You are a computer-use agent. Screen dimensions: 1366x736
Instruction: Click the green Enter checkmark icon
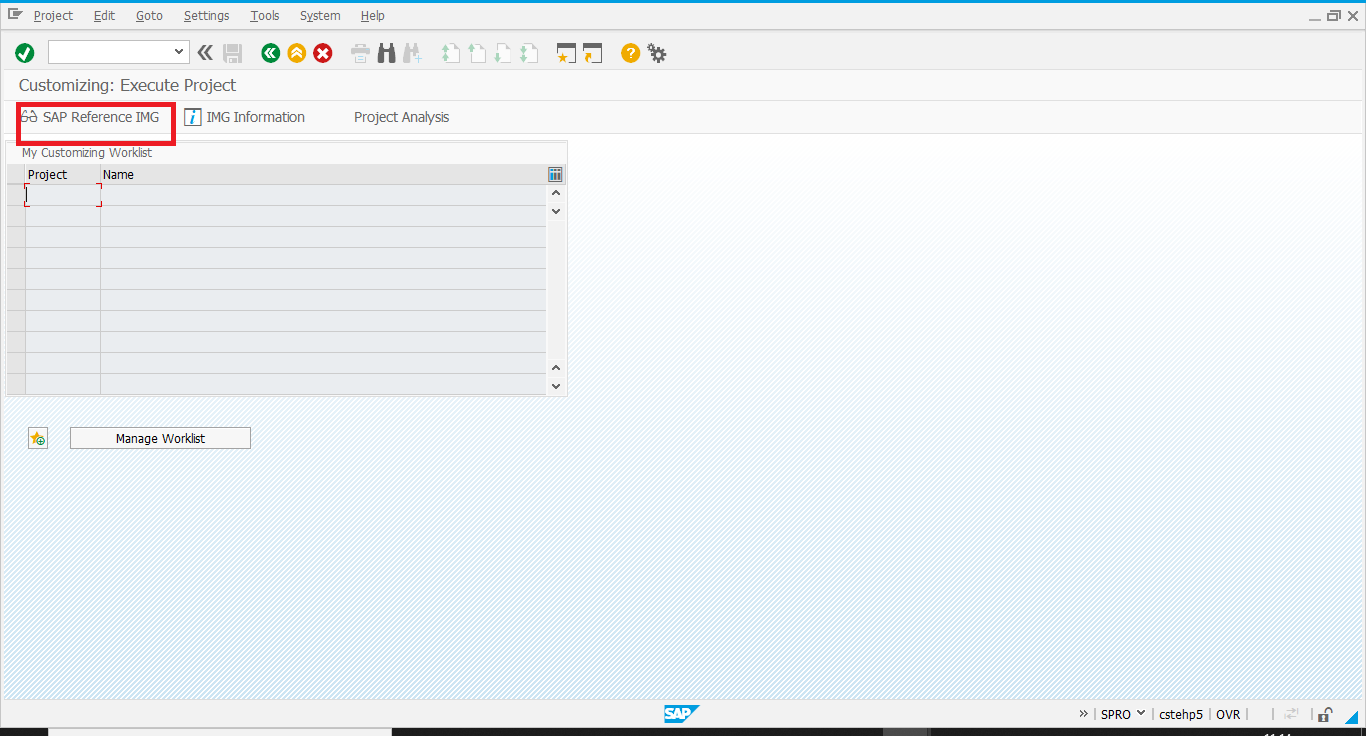(25, 53)
